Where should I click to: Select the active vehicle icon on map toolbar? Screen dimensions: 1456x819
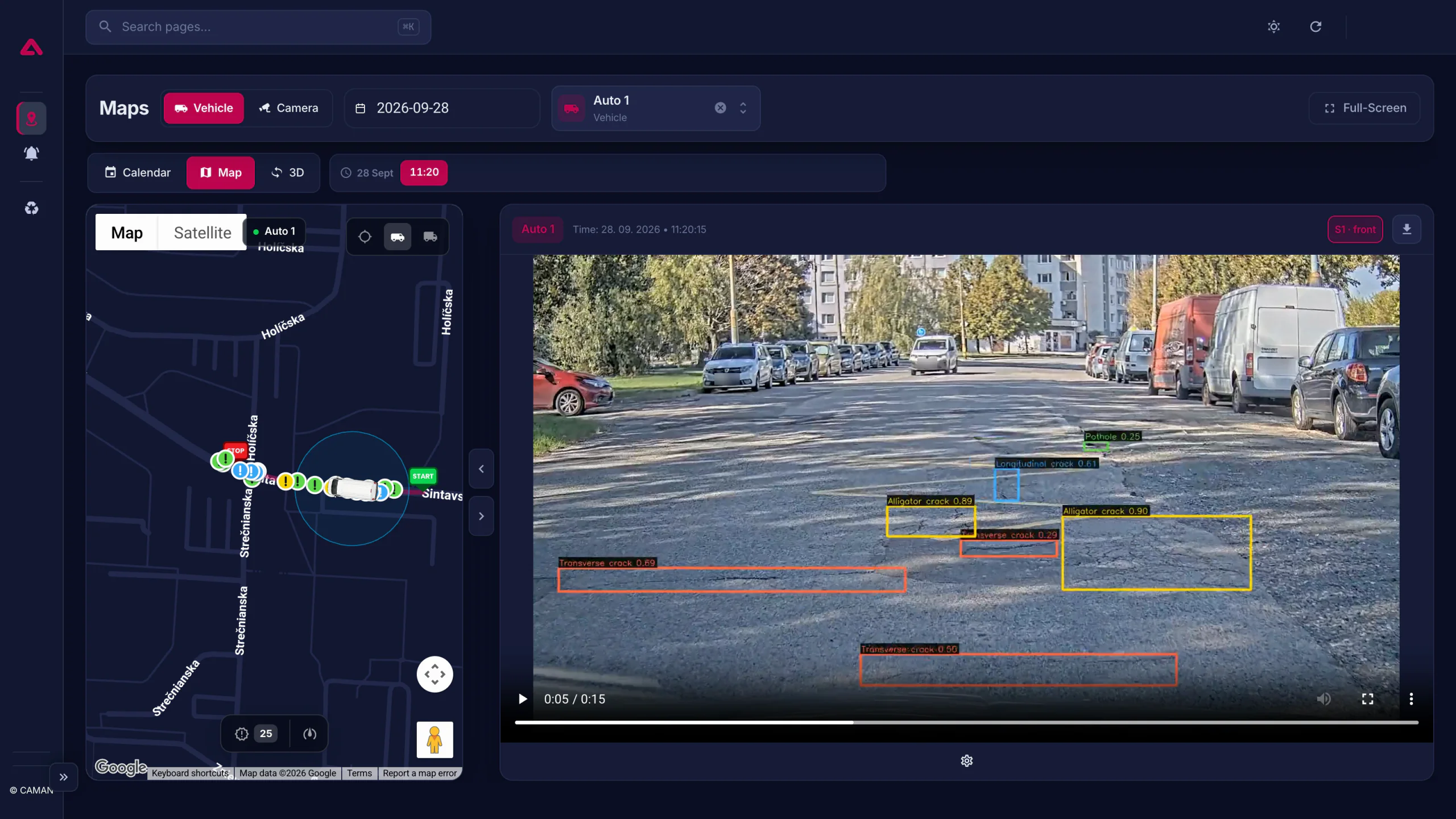pyautogui.click(x=398, y=237)
